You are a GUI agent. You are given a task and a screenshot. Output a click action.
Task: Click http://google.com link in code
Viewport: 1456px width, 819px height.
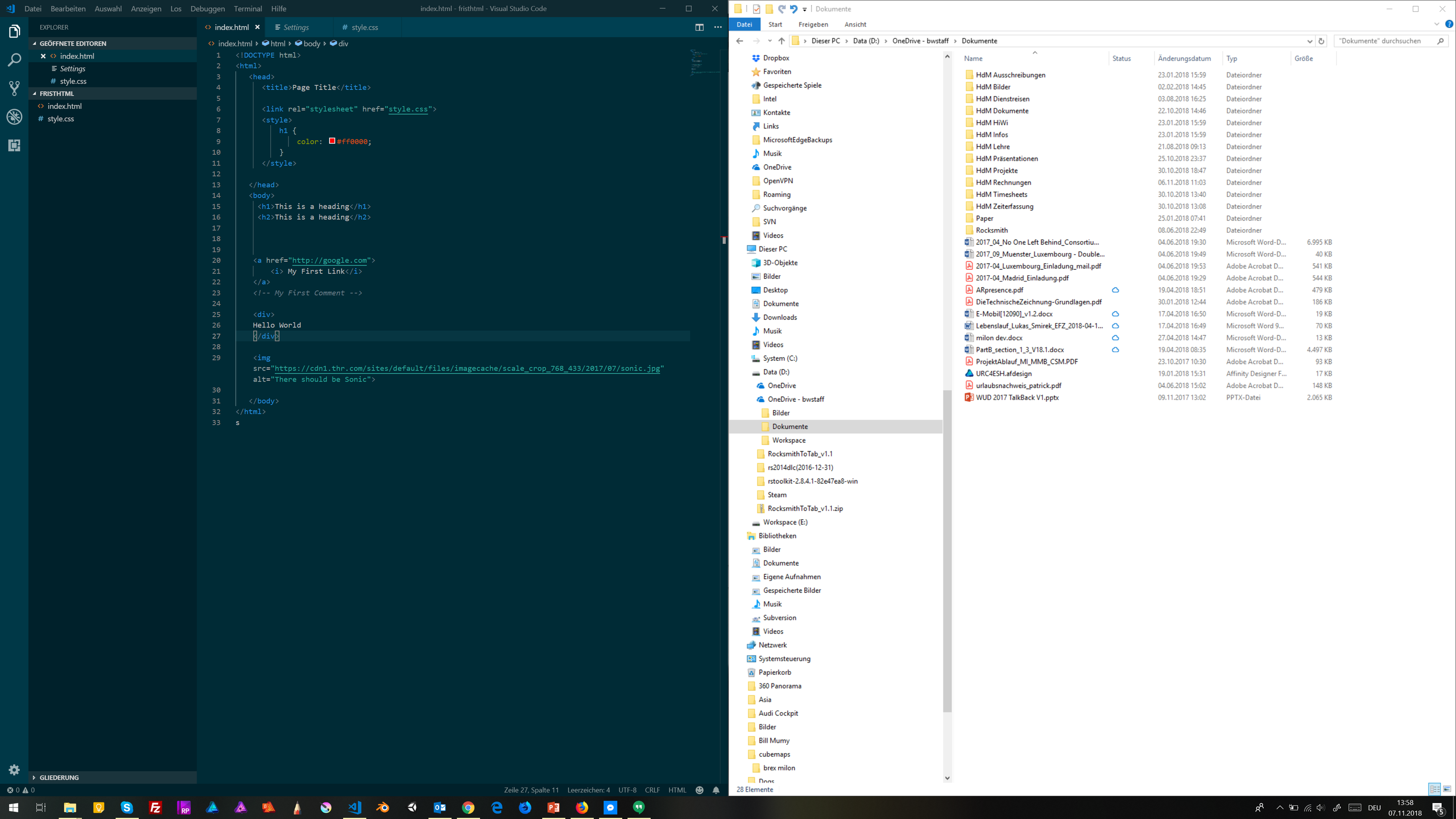[329, 260]
